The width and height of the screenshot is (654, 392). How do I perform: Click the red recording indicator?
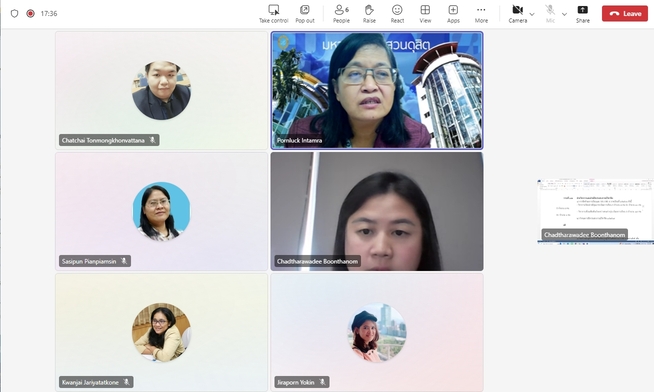tap(30, 13)
